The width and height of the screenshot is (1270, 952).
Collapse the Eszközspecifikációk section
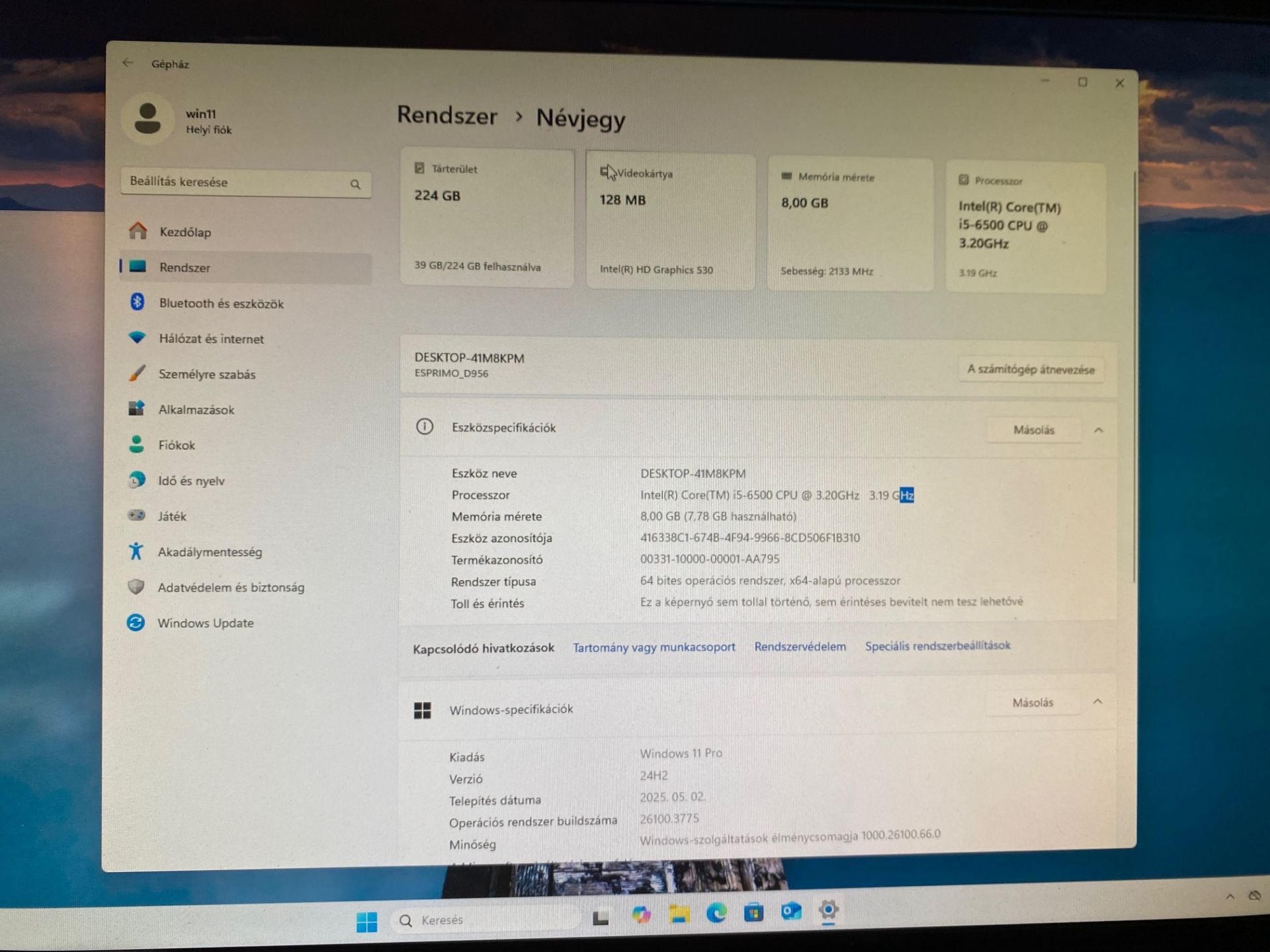point(1099,430)
